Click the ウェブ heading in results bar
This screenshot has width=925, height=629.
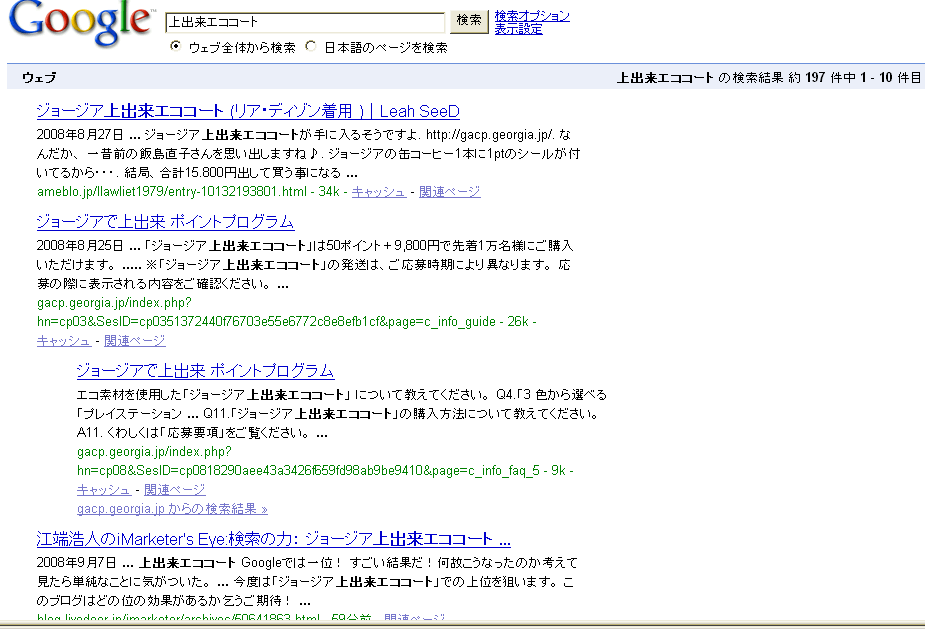(39, 78)
